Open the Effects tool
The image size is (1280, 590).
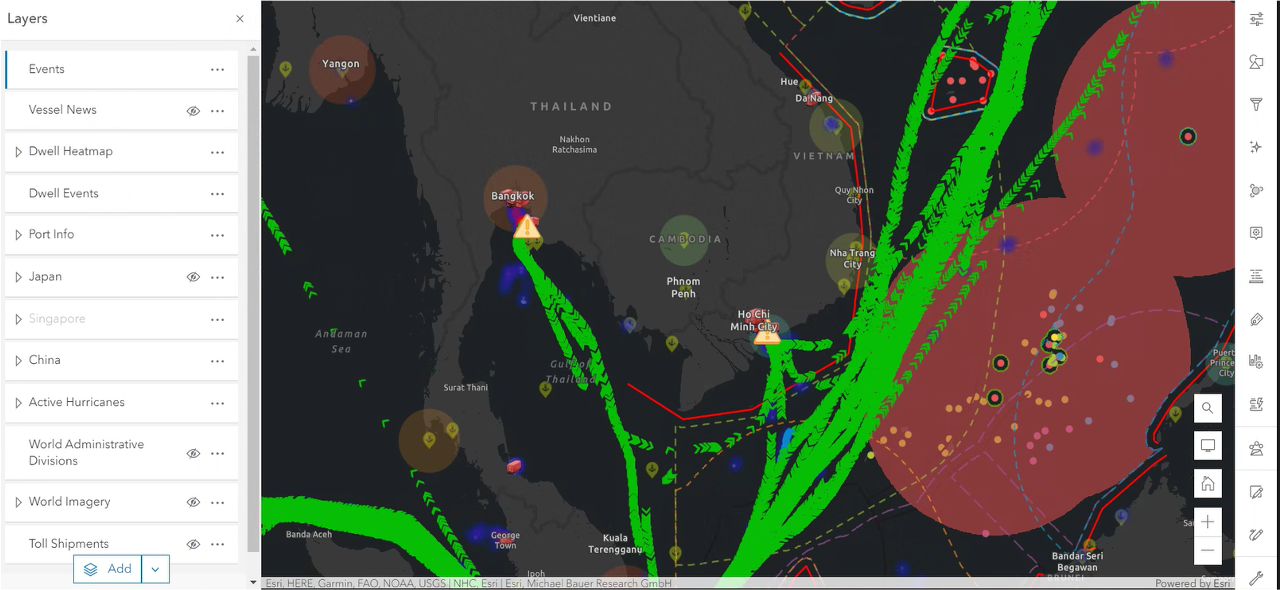[x=1255, y=146]
